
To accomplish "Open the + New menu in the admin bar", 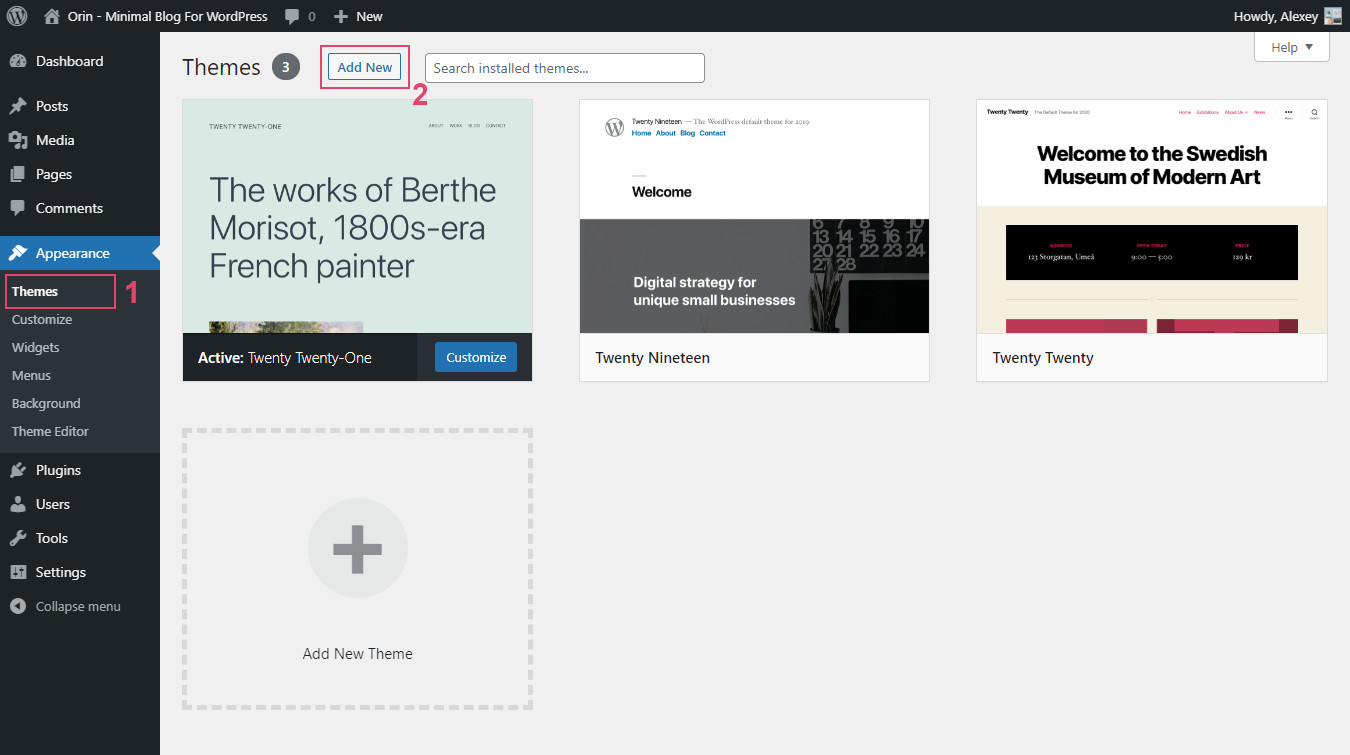I will (357, 15).
